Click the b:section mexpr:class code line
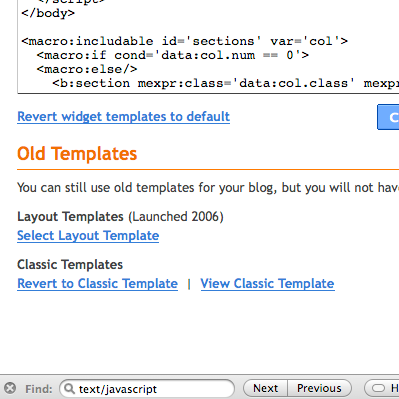Viewport: 399px width, 399px height. point(225,83)
